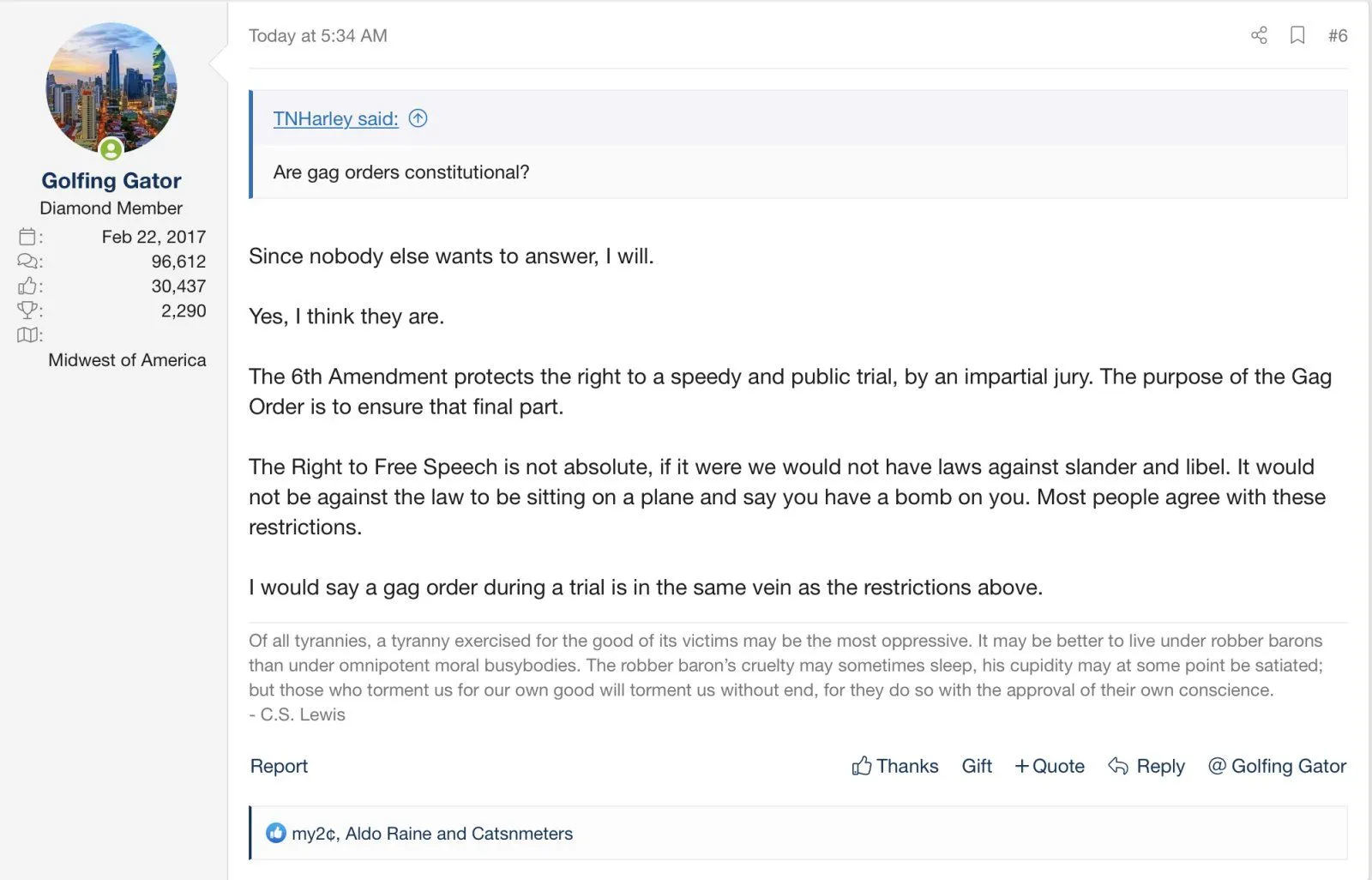Click the trophy points icon

pos(27,310)
